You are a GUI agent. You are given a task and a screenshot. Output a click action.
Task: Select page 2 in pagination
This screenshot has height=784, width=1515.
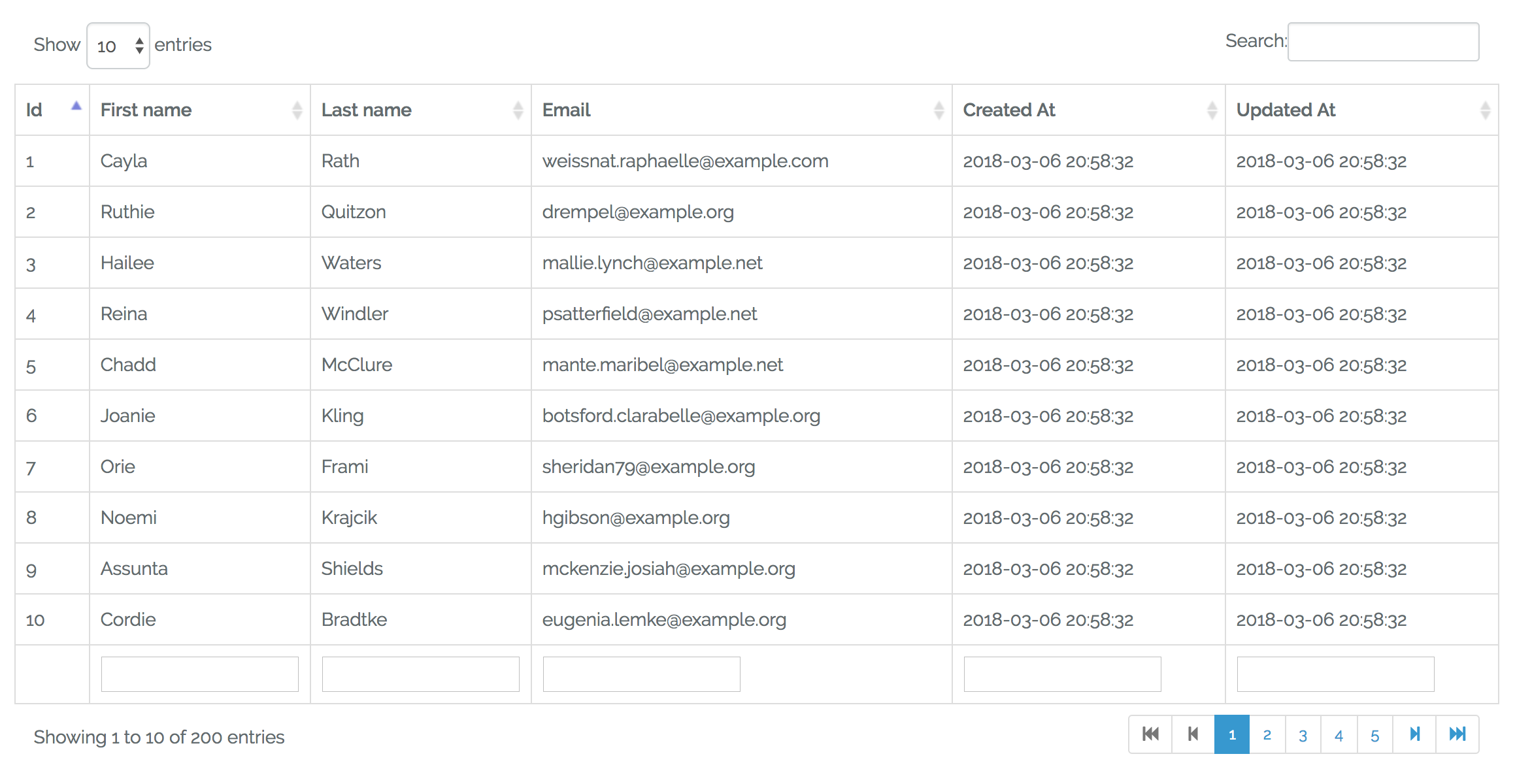[x=1267, y=736]
